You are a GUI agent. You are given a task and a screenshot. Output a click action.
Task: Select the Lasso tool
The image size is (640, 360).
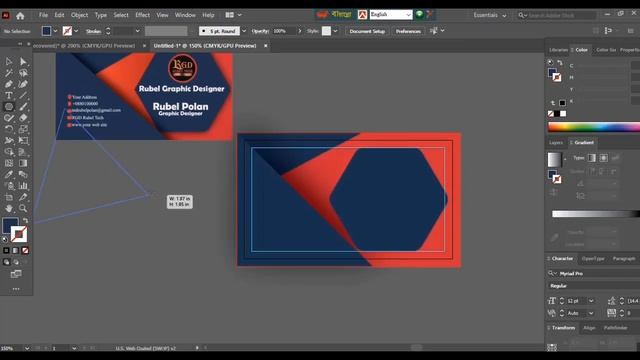coord(23,73)
